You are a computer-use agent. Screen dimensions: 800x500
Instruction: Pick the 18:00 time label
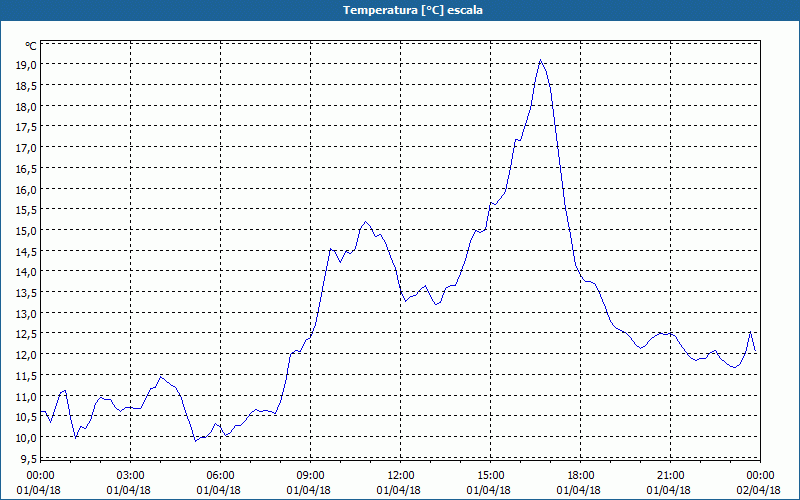click(581, 476)
